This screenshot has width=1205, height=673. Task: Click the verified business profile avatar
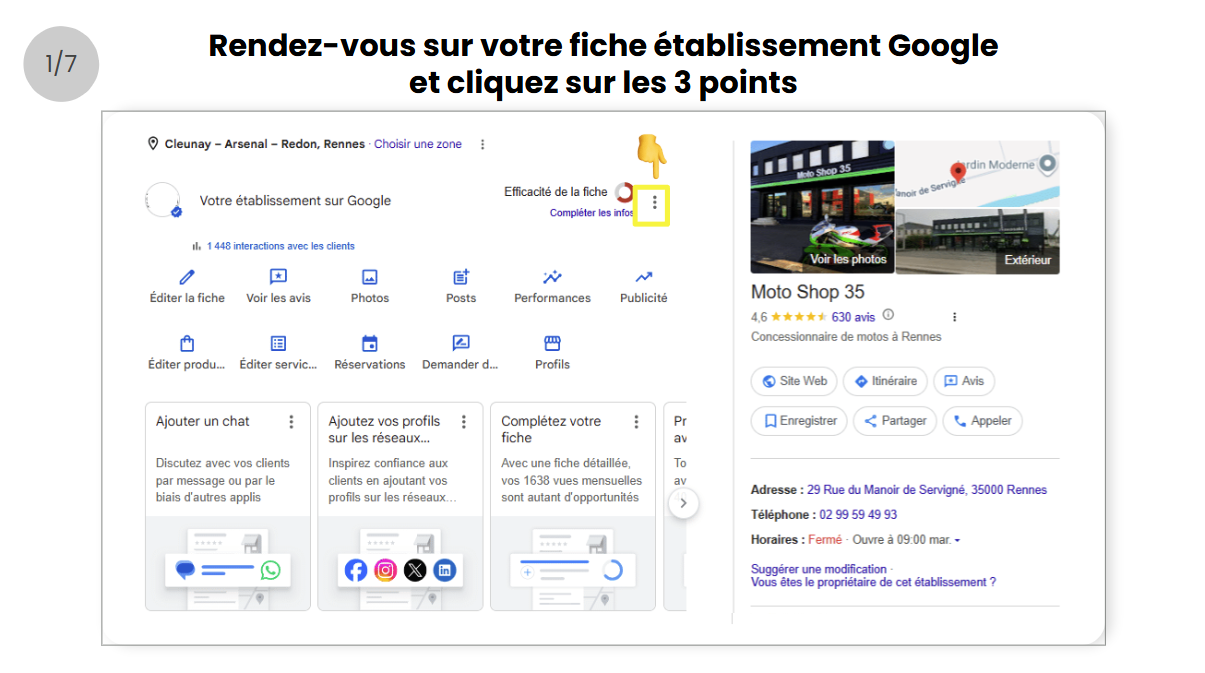pos(163,200)
